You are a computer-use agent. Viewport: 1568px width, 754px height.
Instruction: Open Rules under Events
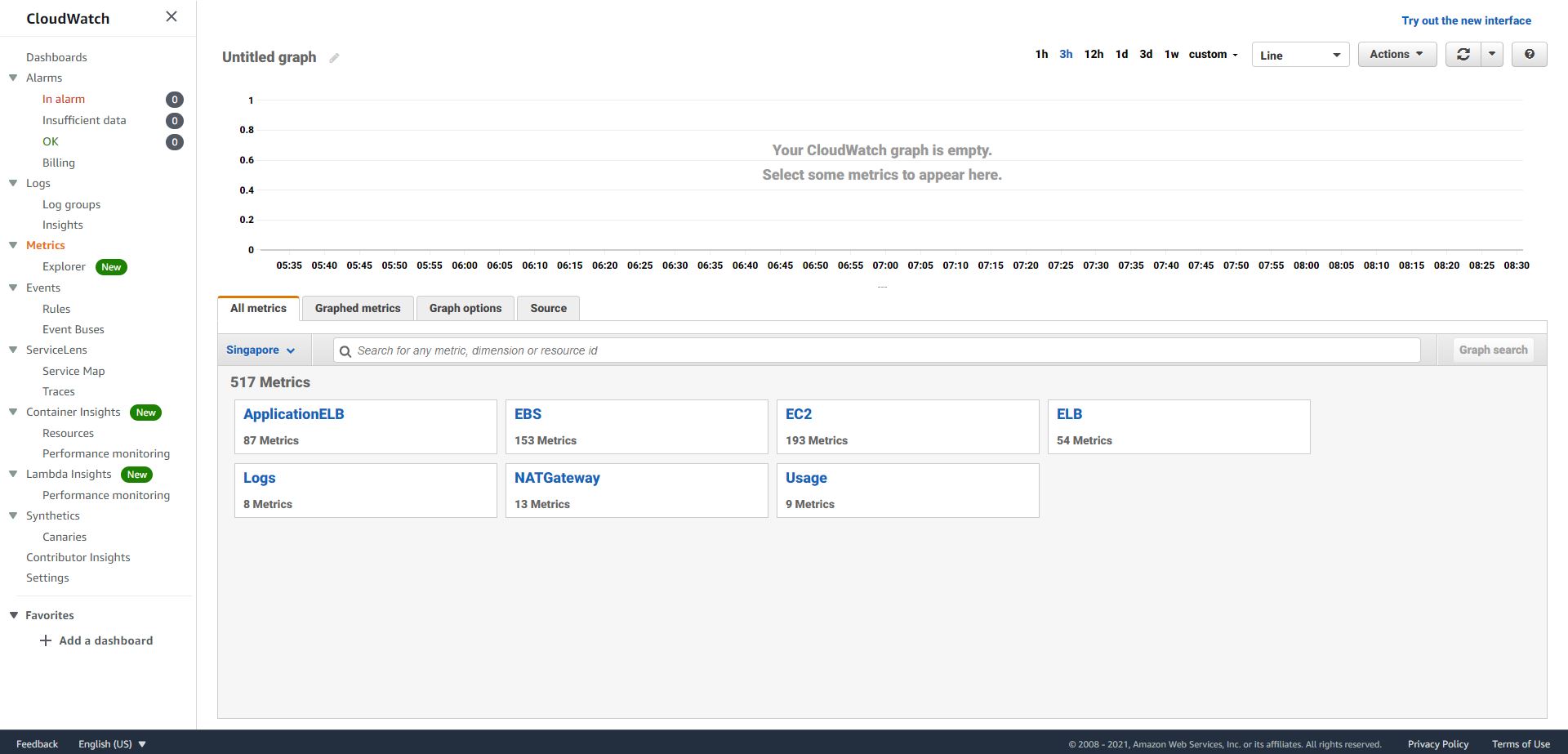click(56, 309)
